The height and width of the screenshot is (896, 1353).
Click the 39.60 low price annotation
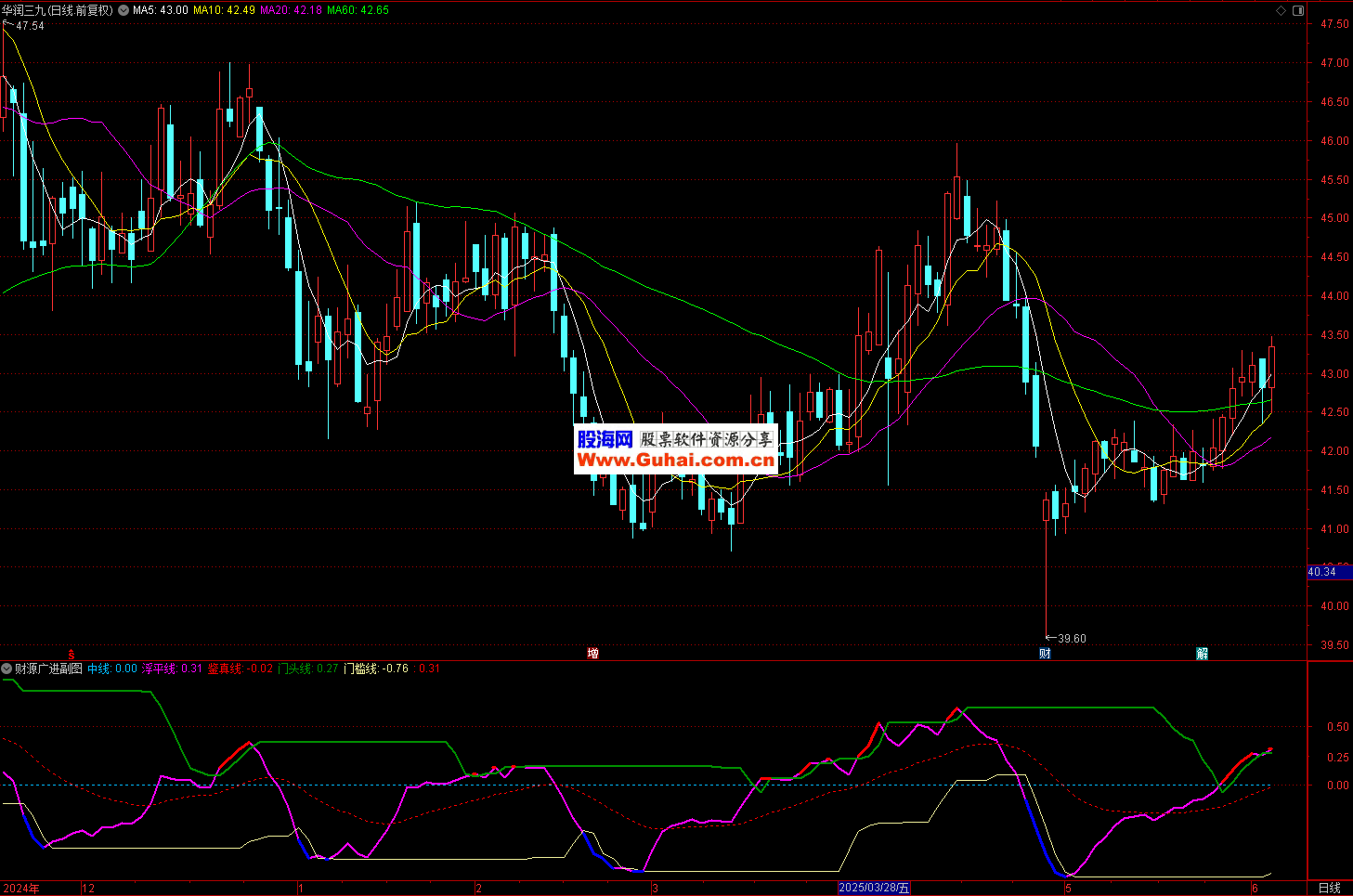pyautogui.click(x=1072, y=639)
